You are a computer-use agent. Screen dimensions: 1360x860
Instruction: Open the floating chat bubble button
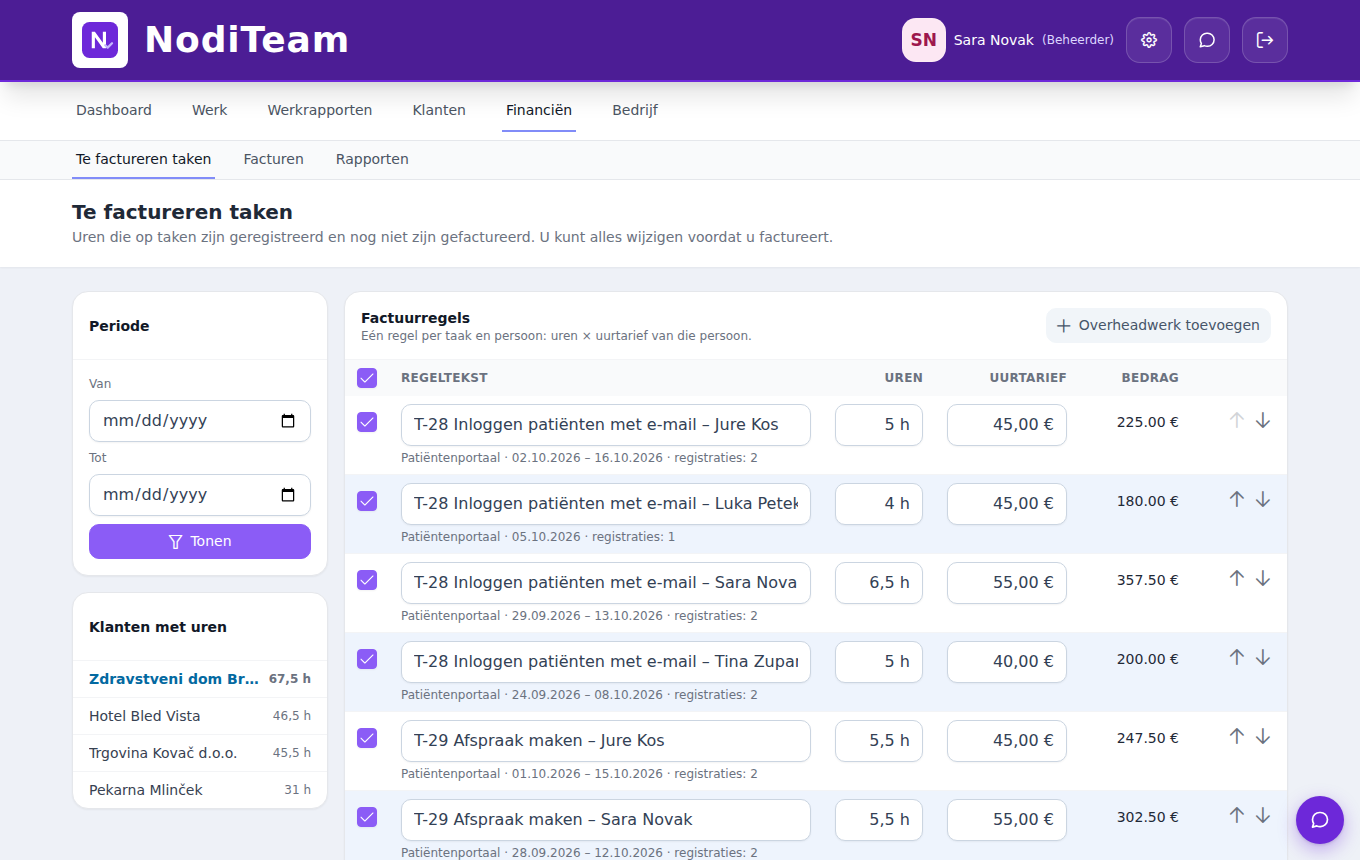coord(1320,820)
